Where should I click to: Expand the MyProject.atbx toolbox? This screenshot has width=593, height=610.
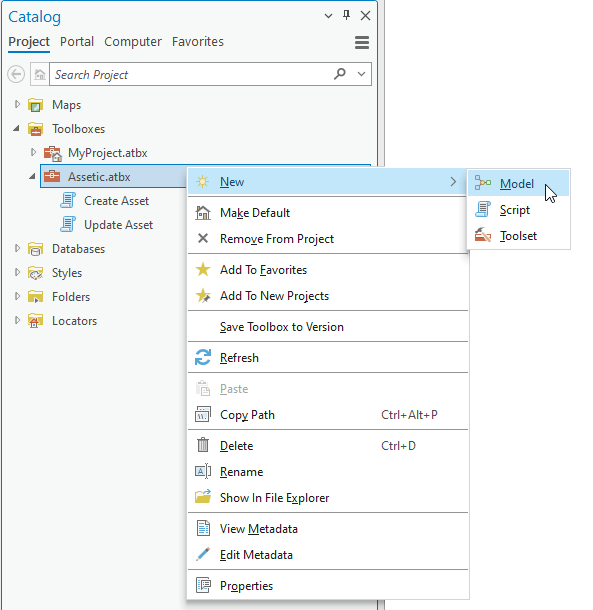click(33, 152)
